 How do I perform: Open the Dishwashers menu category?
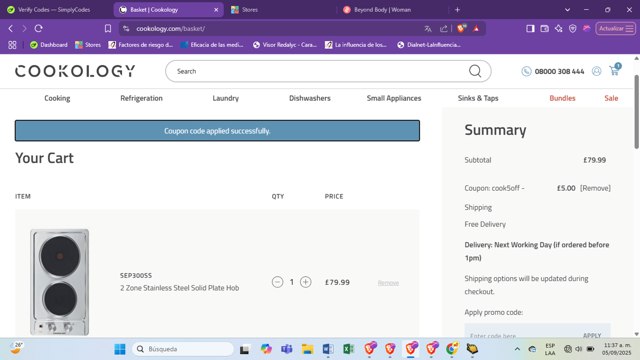pyautogui.click(x=310, y=98)
